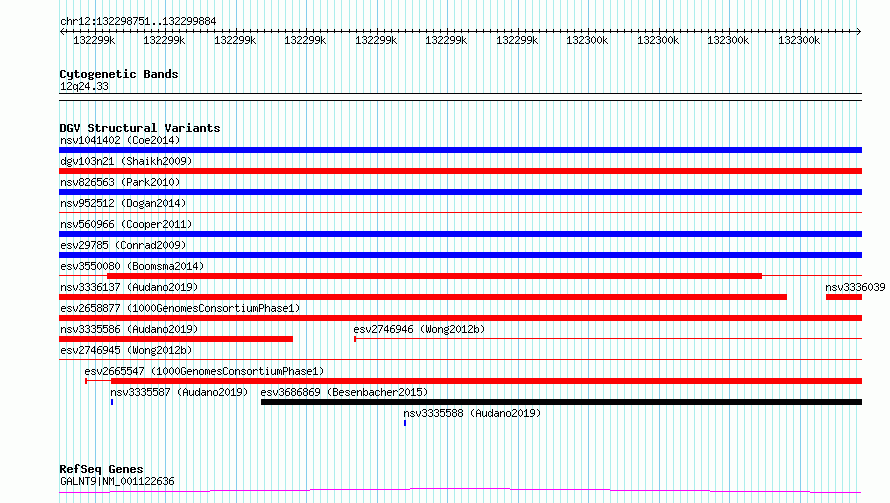890x503 pixels.
Task: Open the nsv3336137 (Audano2019) label
Action: coord(129,287)
